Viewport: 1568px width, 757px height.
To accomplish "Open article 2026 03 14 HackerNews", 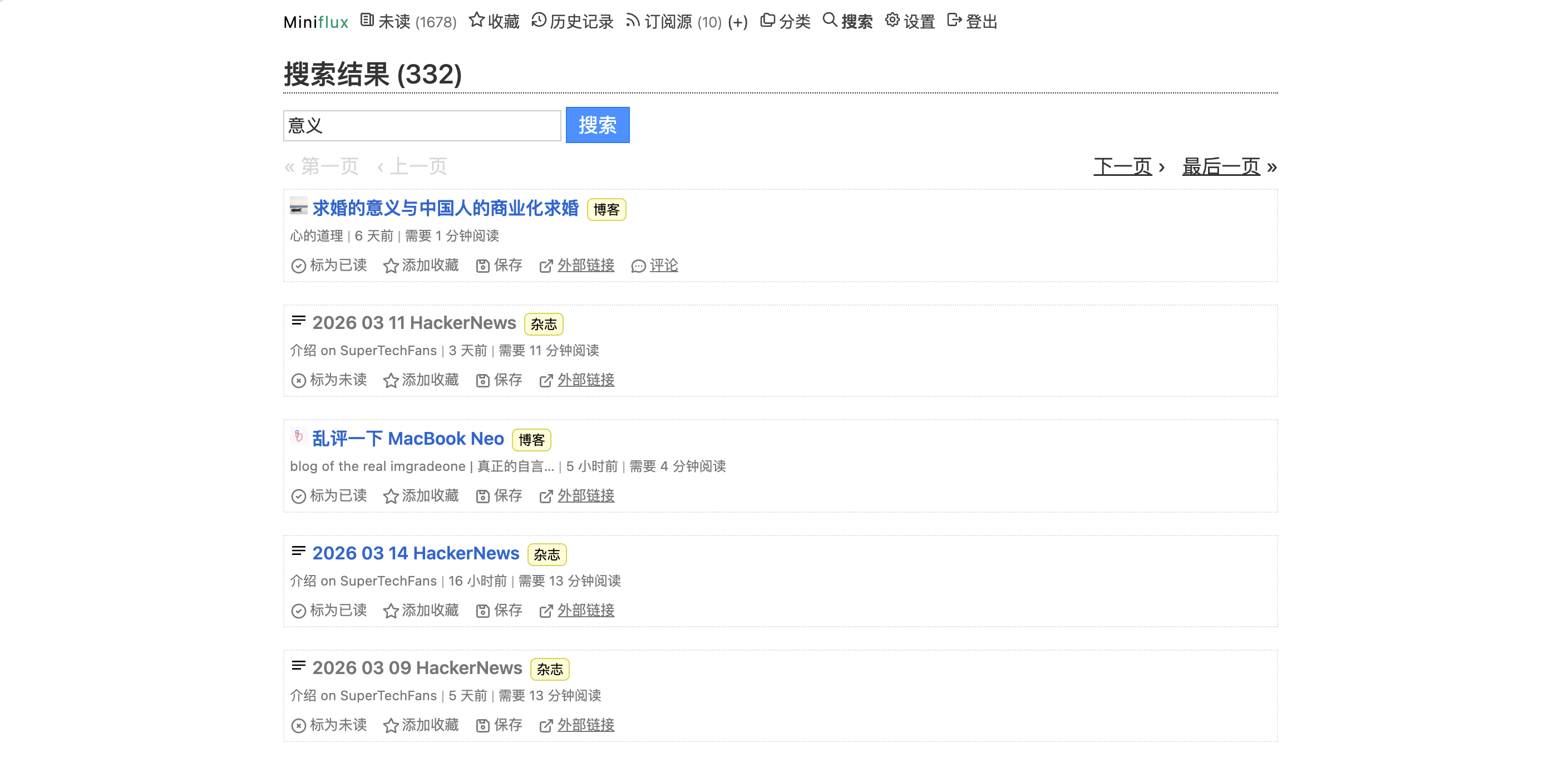I will click(x=416, y=553).
